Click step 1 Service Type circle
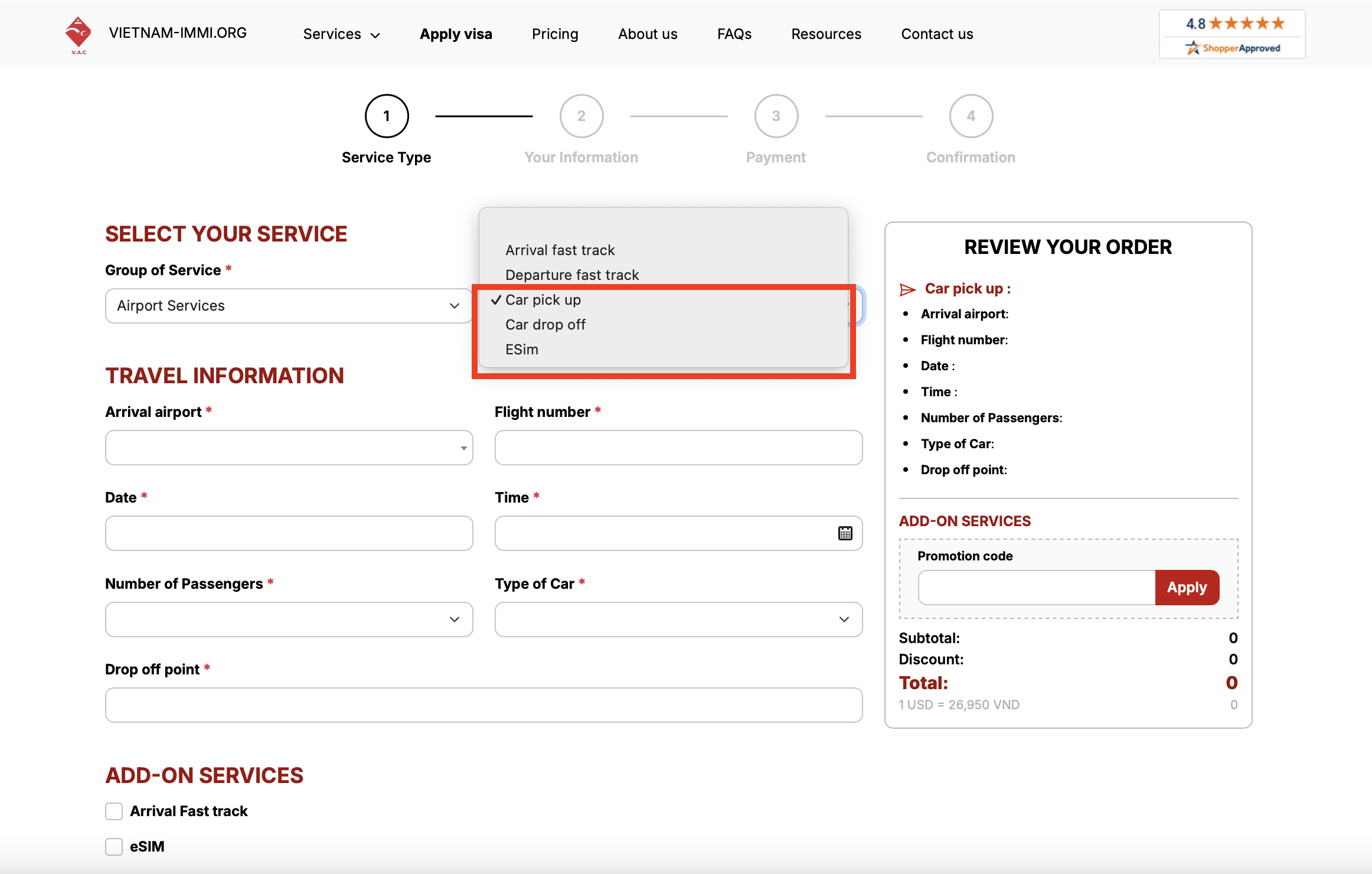Screen dimensions: 1372x874 387,116
